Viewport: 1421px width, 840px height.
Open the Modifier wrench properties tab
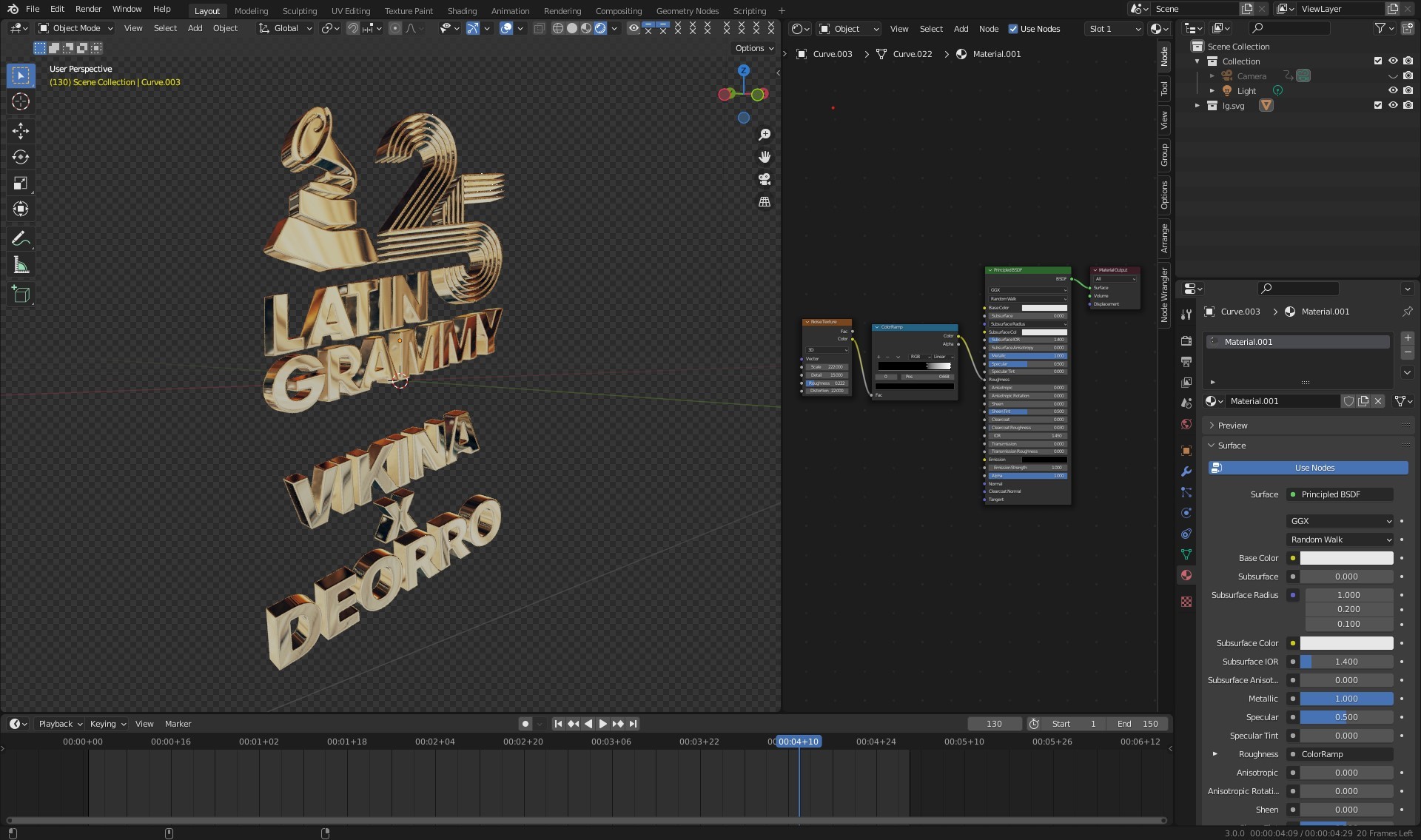tap(1186, 471)
